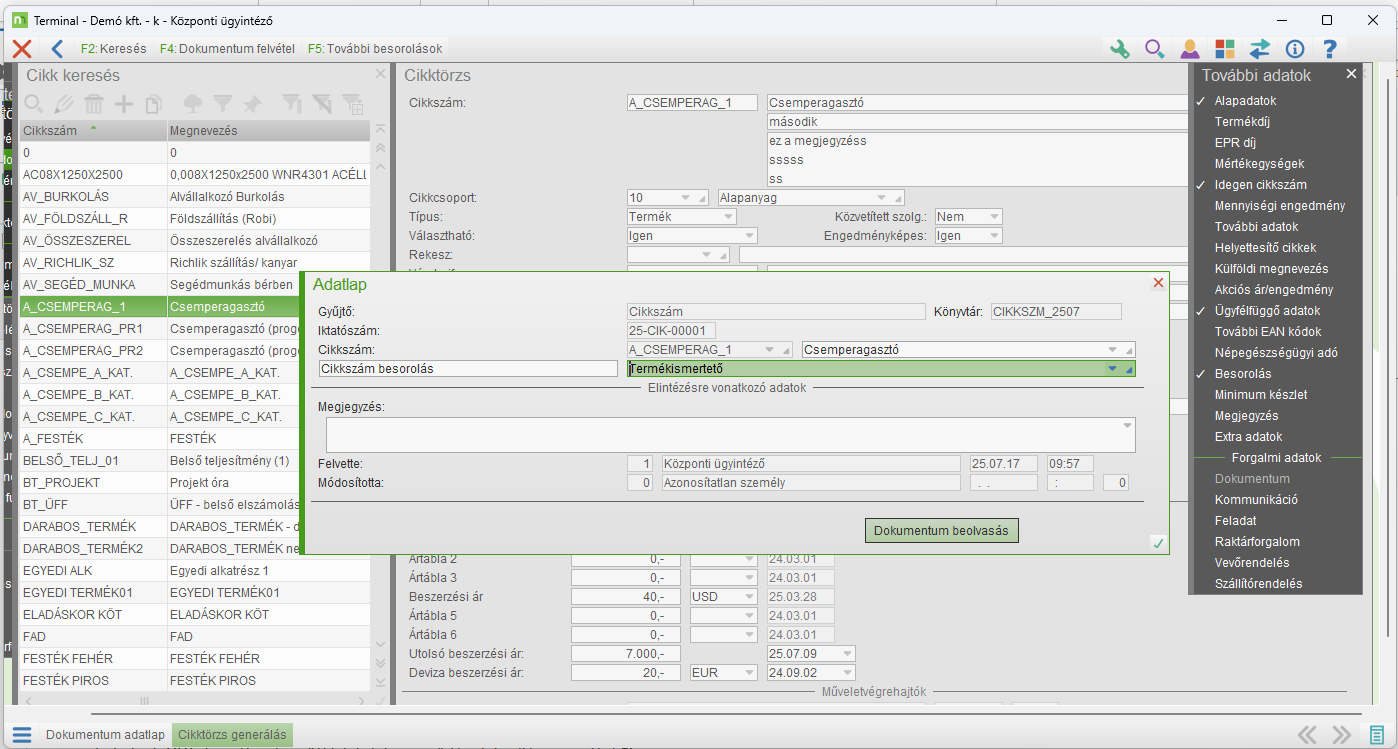This screenshot has width=1398, height=749.
Task: Select Kommunikáció in További adatok list
Action: (x=1256, y=500)
